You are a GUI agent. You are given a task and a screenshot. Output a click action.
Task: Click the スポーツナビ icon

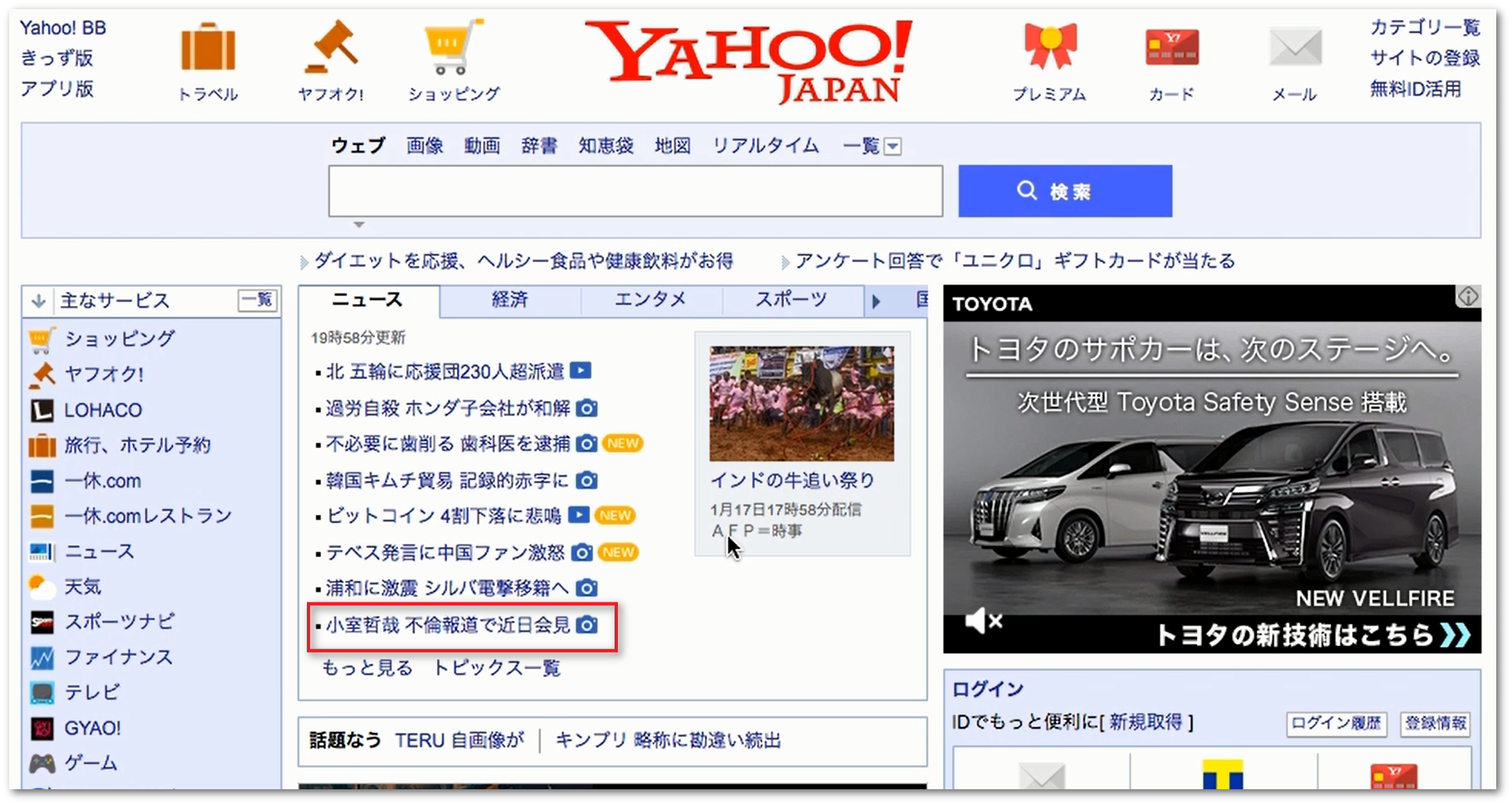tap(41, 622)
